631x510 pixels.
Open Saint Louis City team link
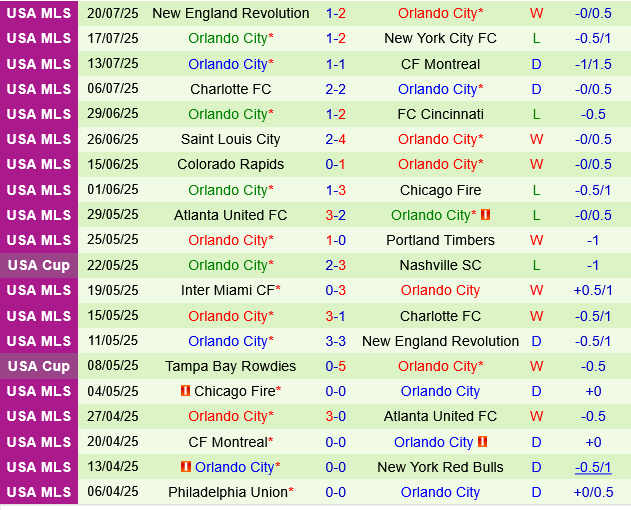pyautogui.click(x=230, y=139)
